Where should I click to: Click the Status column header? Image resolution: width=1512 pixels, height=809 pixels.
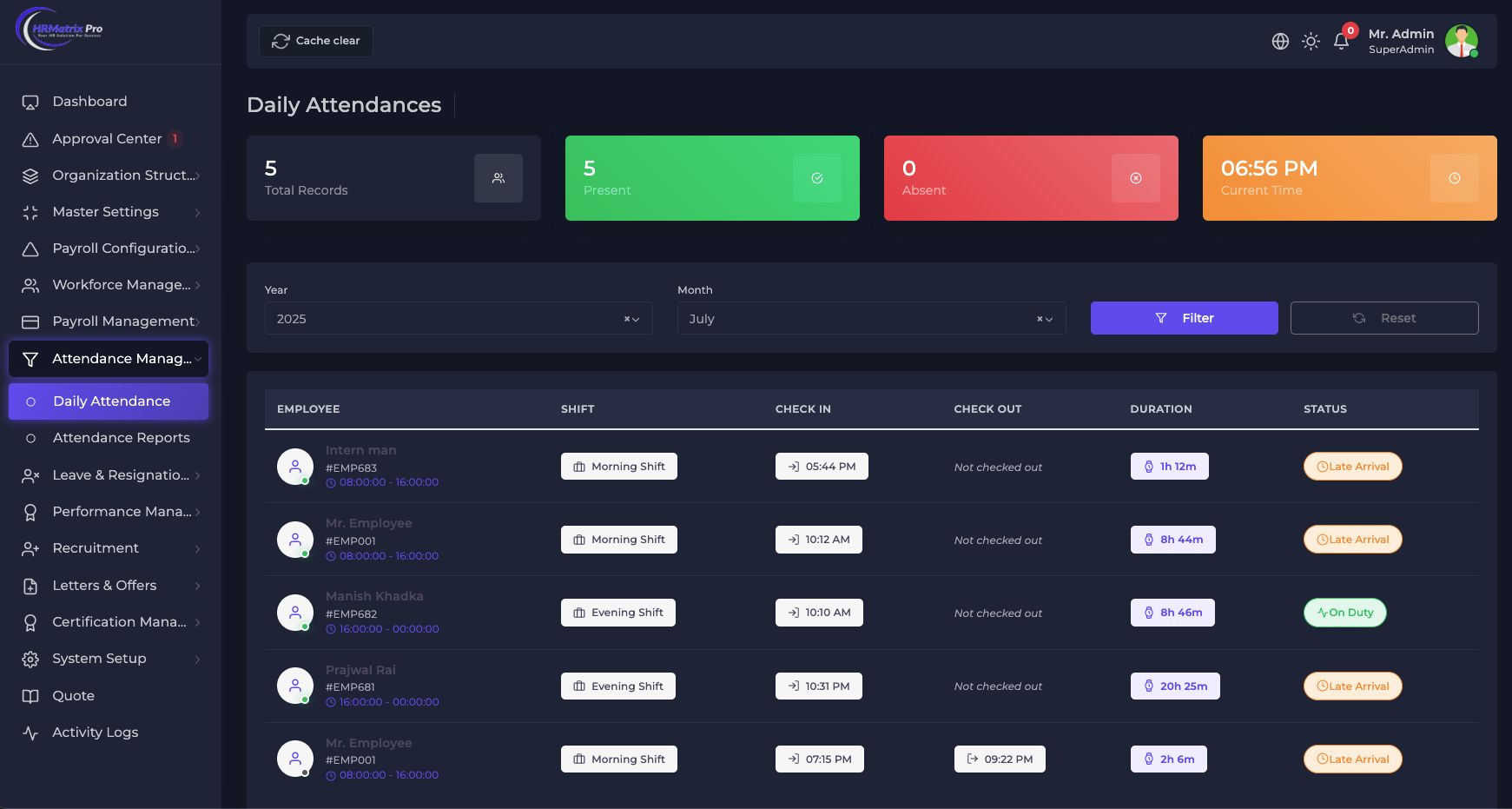1325,409
